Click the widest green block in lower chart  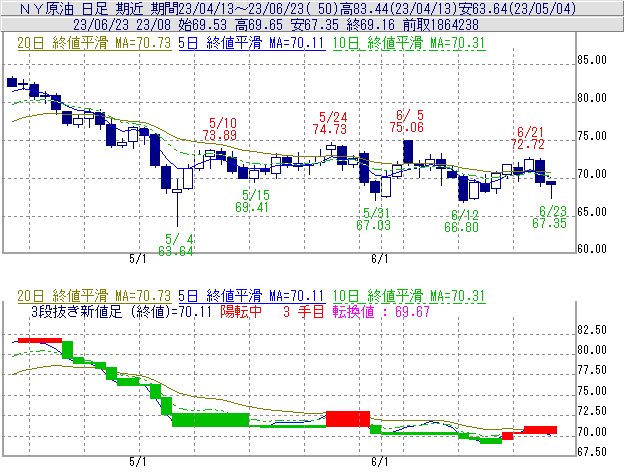(211, 420)
